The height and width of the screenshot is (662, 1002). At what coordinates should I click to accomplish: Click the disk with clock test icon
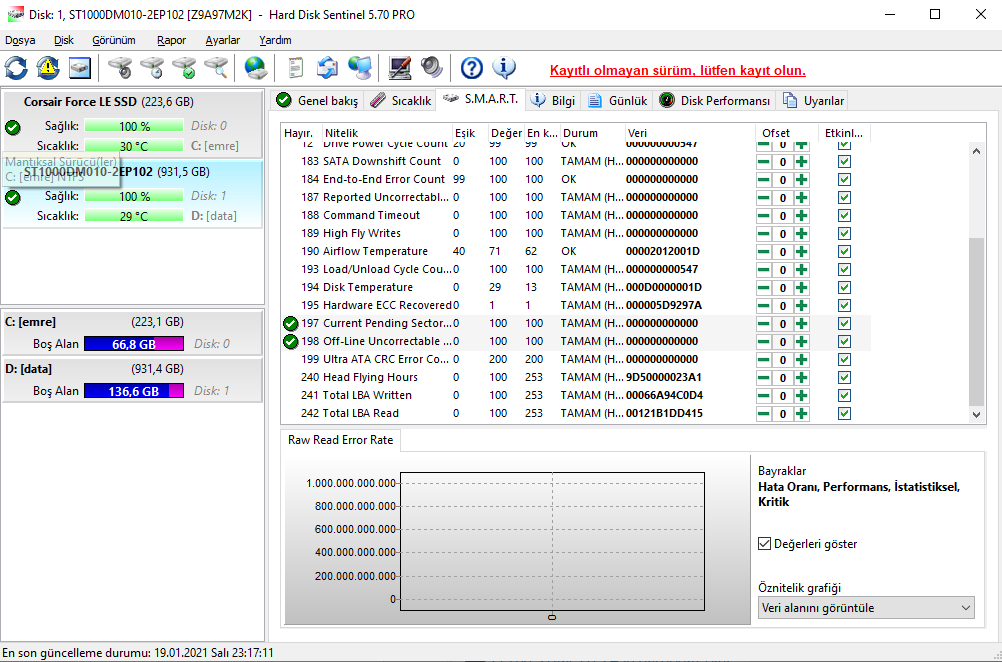pyautogui.click(x=151, y=68)
